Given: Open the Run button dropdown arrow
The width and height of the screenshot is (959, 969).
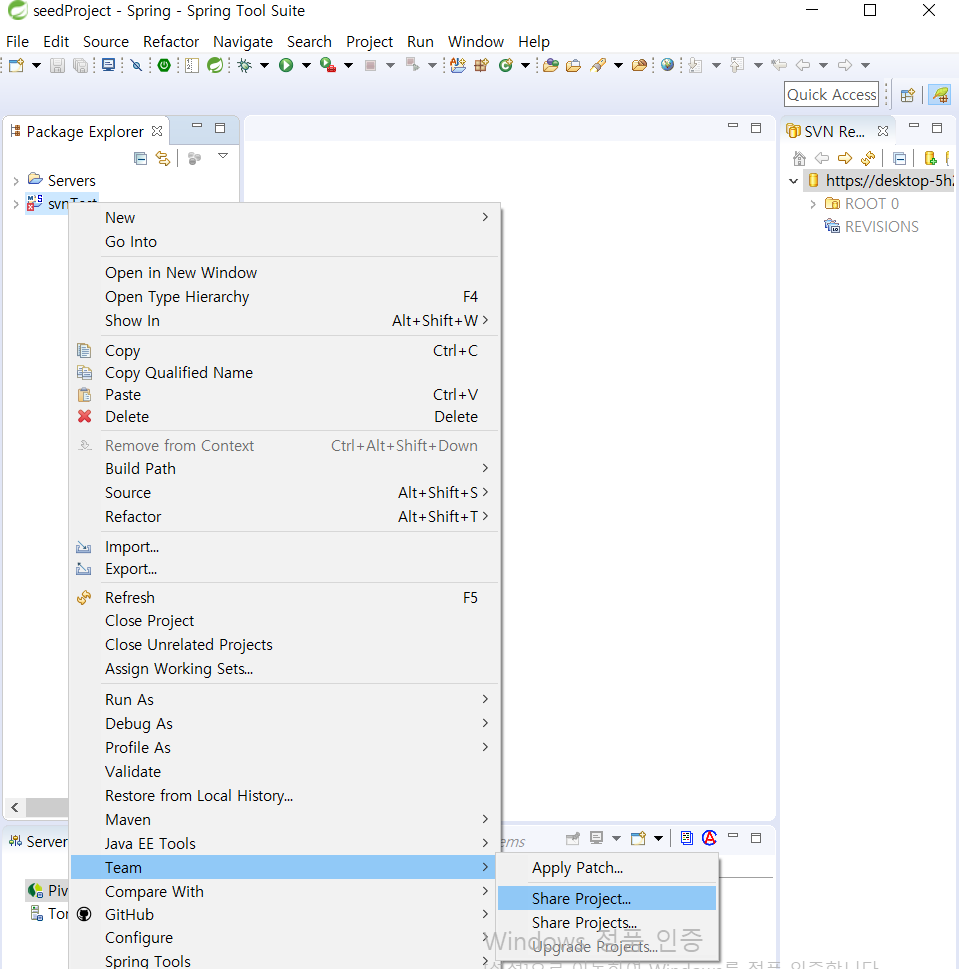Looking at the screenshot, I should pyautogui.click(x=306, y=65).
